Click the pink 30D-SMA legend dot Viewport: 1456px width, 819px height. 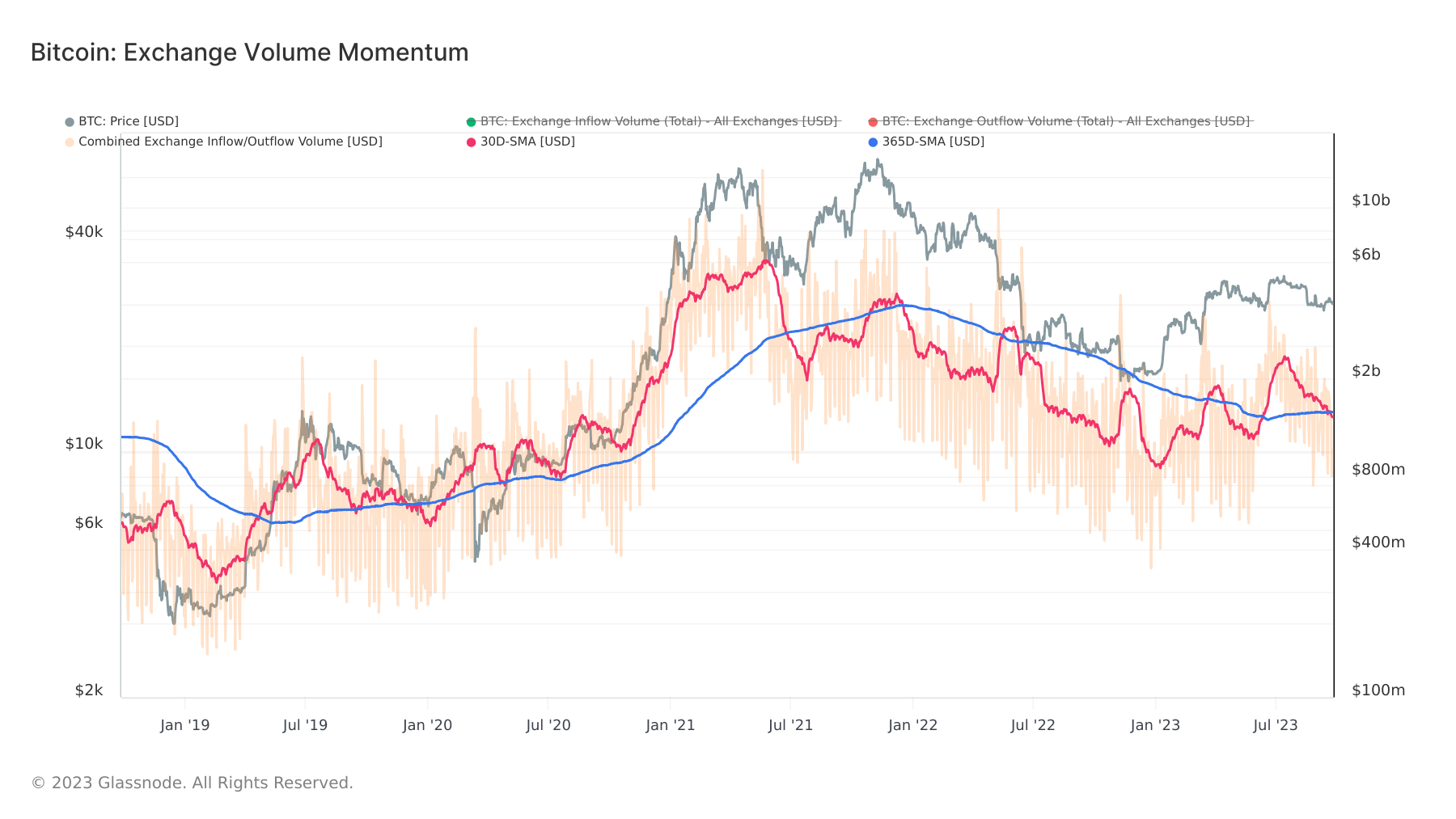tap(471, 142)
